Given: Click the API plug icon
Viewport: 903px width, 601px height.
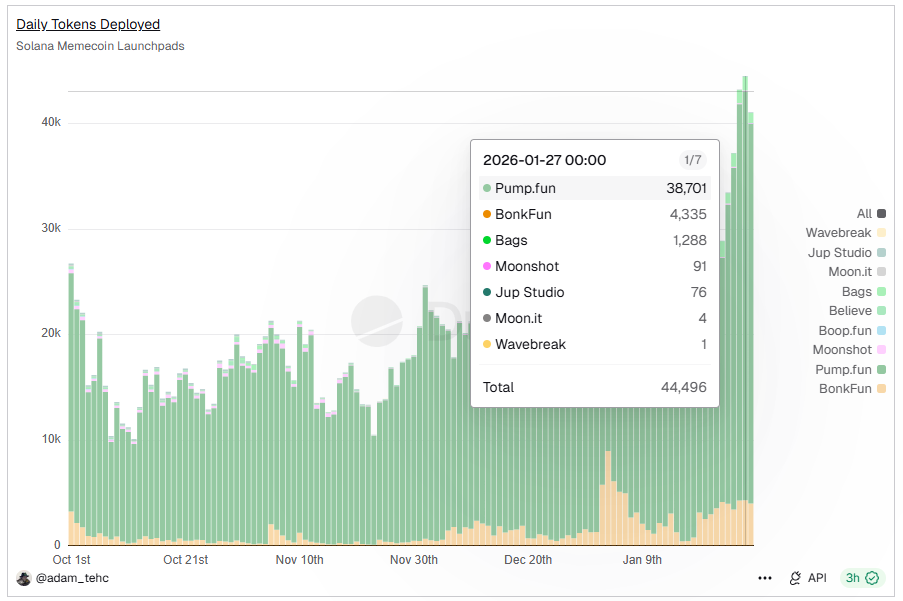Looking at the screenshot, I should pos(796,578).
